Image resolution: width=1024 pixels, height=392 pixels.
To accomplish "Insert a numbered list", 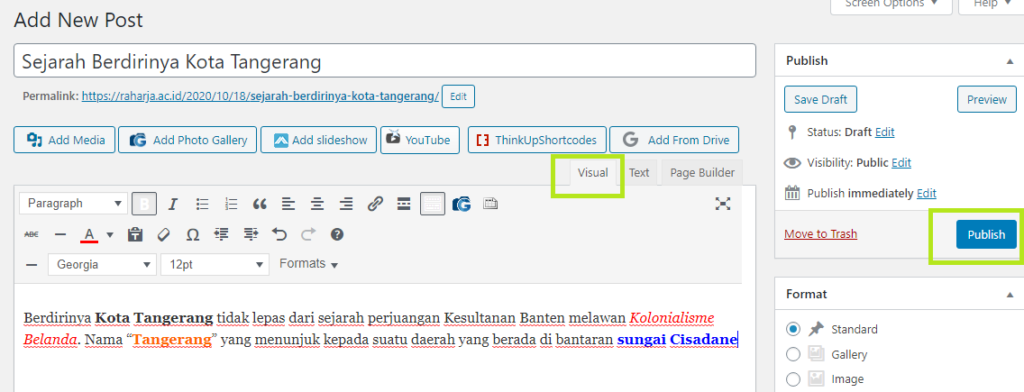I will [x=231, y=204].
